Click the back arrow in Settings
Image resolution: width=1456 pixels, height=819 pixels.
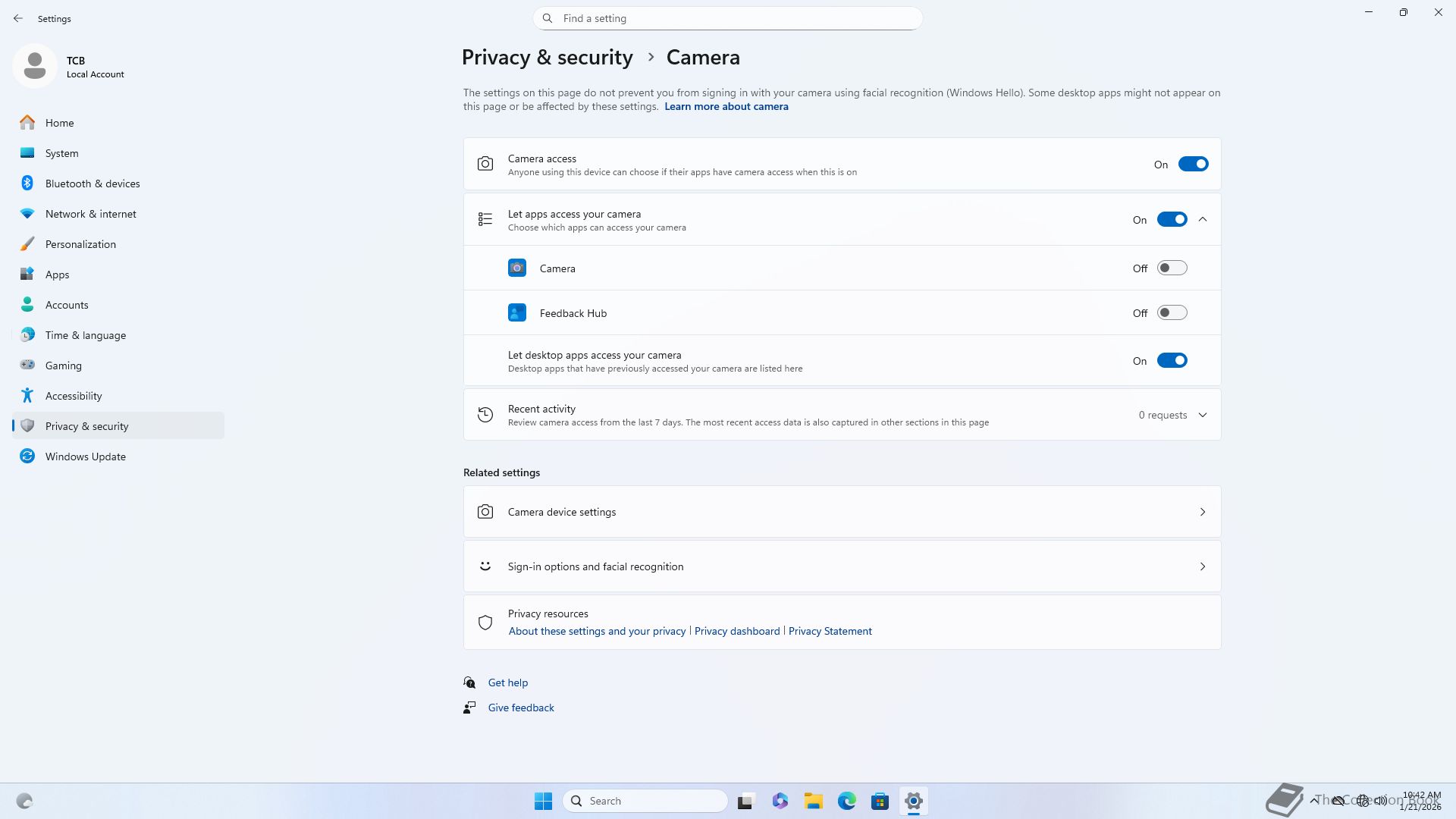pyautogui.click(x=18, y=18)
